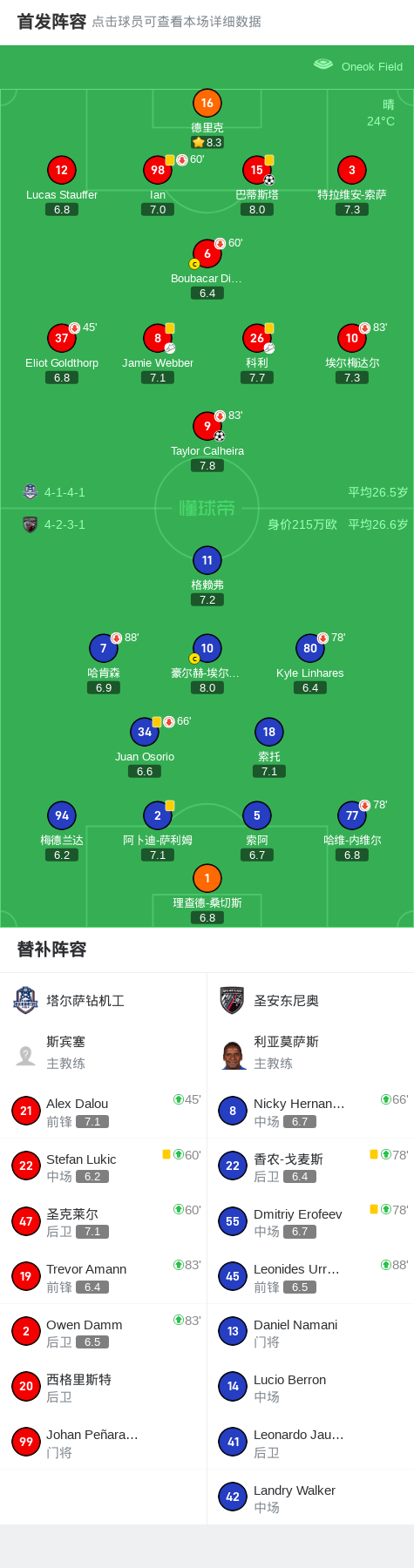
Task: Select Juan Osorio number 34 icon
Action: [145, 732]
